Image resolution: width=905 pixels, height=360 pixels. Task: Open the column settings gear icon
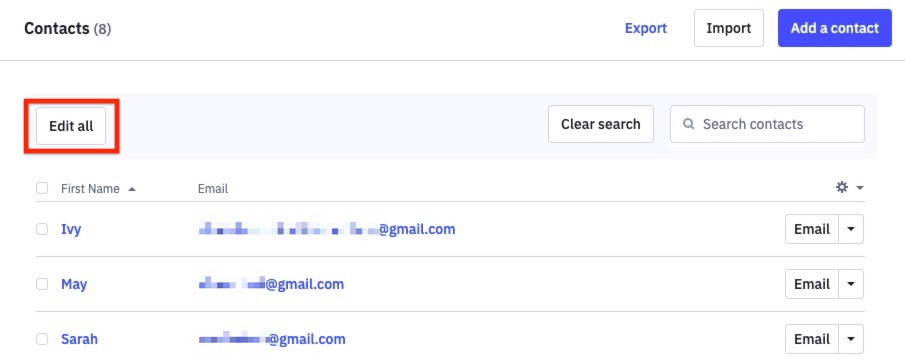point(842,187)
